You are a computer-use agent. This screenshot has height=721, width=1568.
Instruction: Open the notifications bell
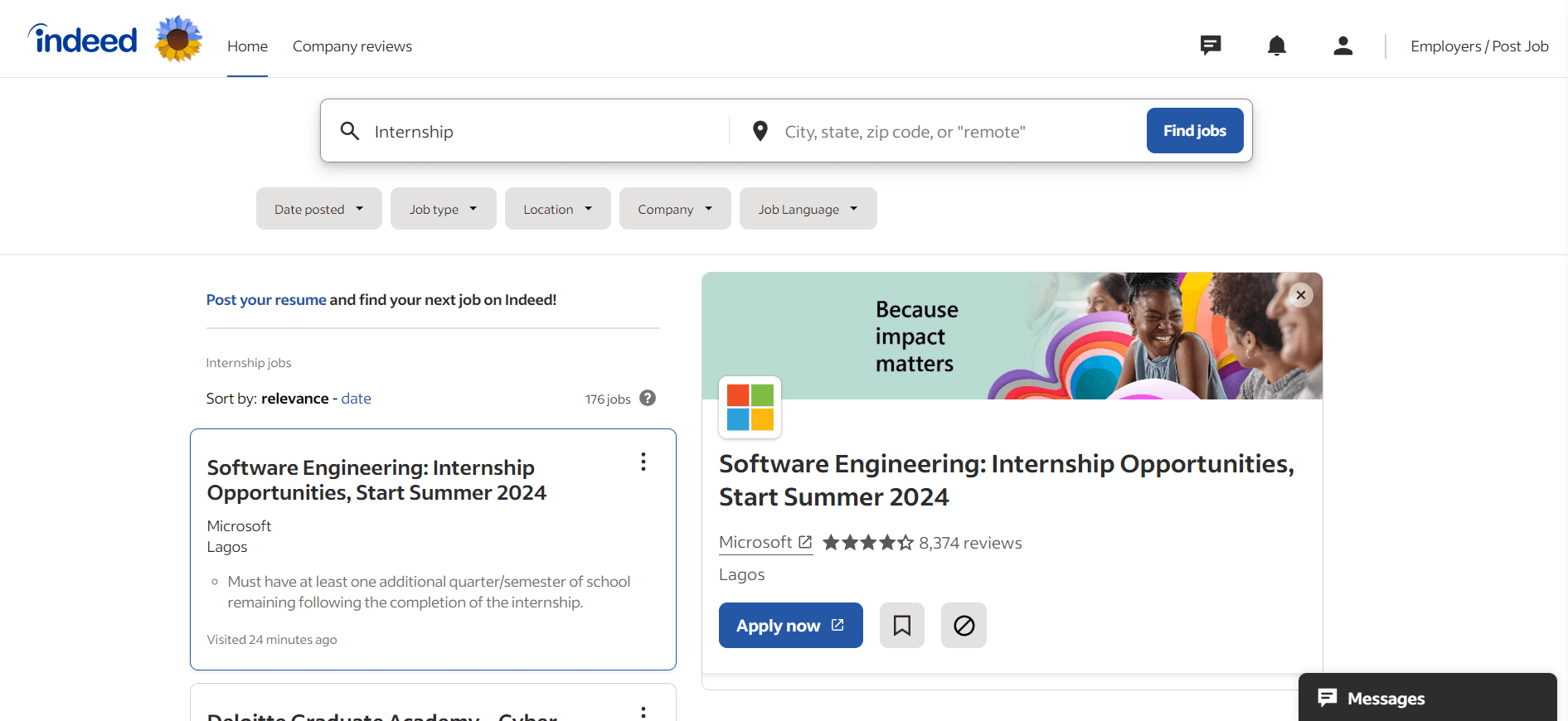pos(1277,46)
